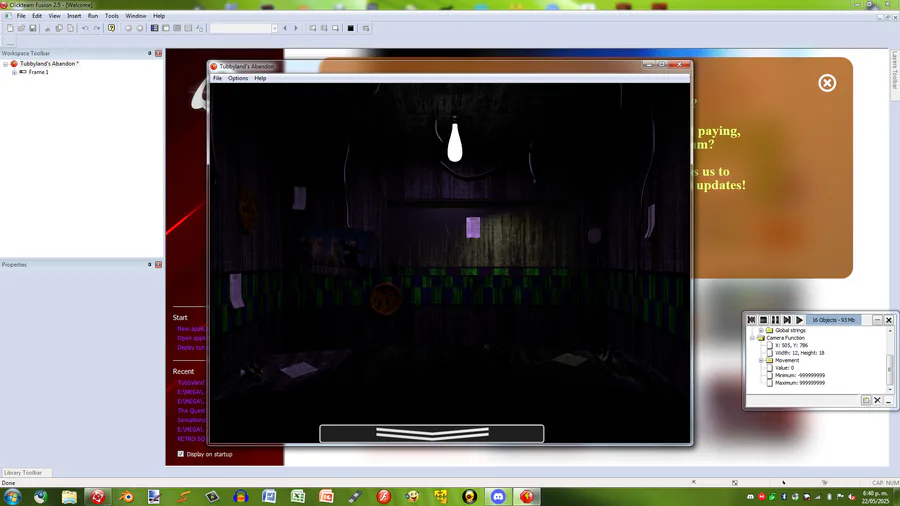Close the Properties panel
900x506 pixels.
pos(158,264)
